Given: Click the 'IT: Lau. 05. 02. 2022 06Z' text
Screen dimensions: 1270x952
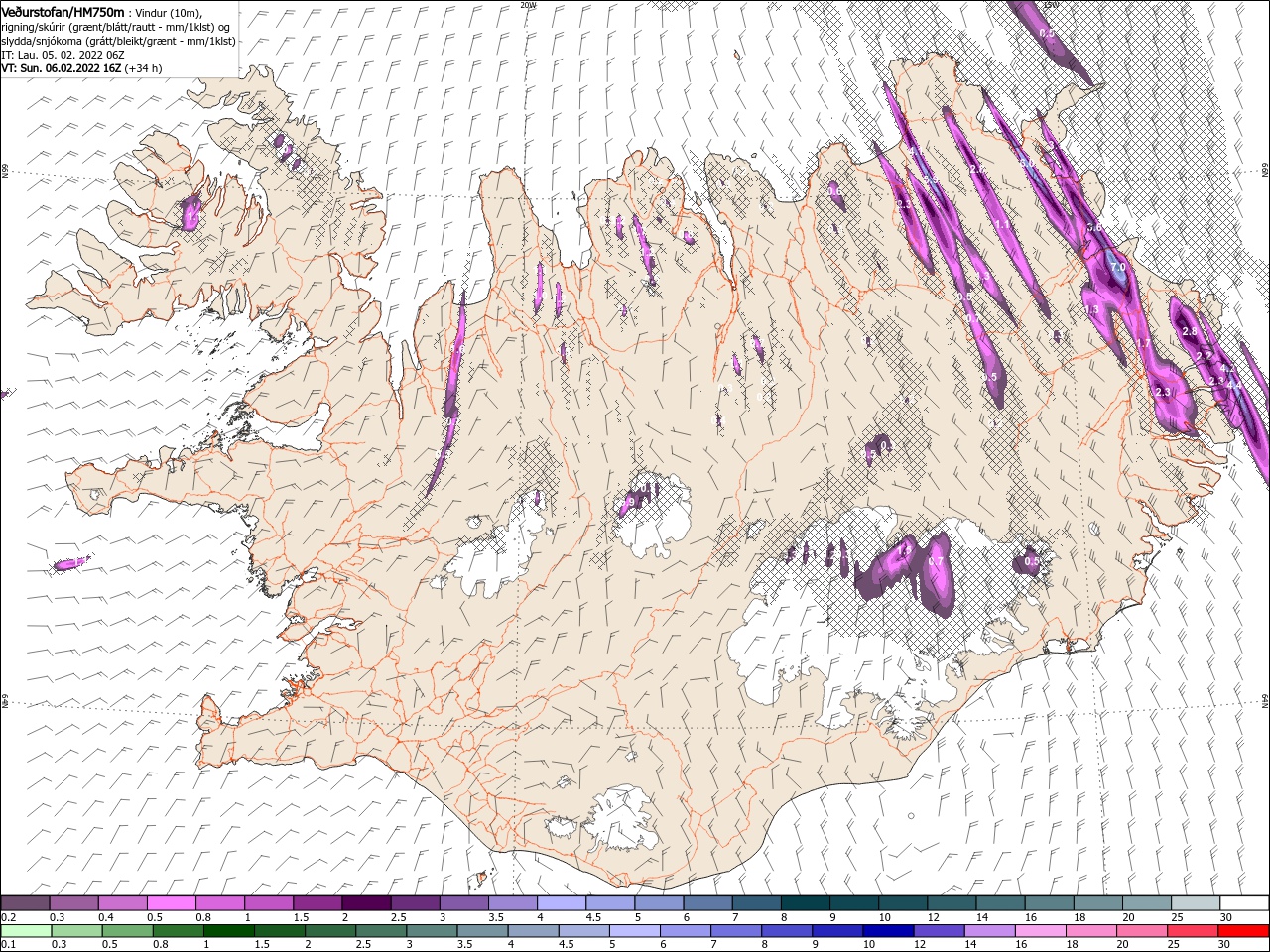Looking at the screenshot, I should point(62,55).
